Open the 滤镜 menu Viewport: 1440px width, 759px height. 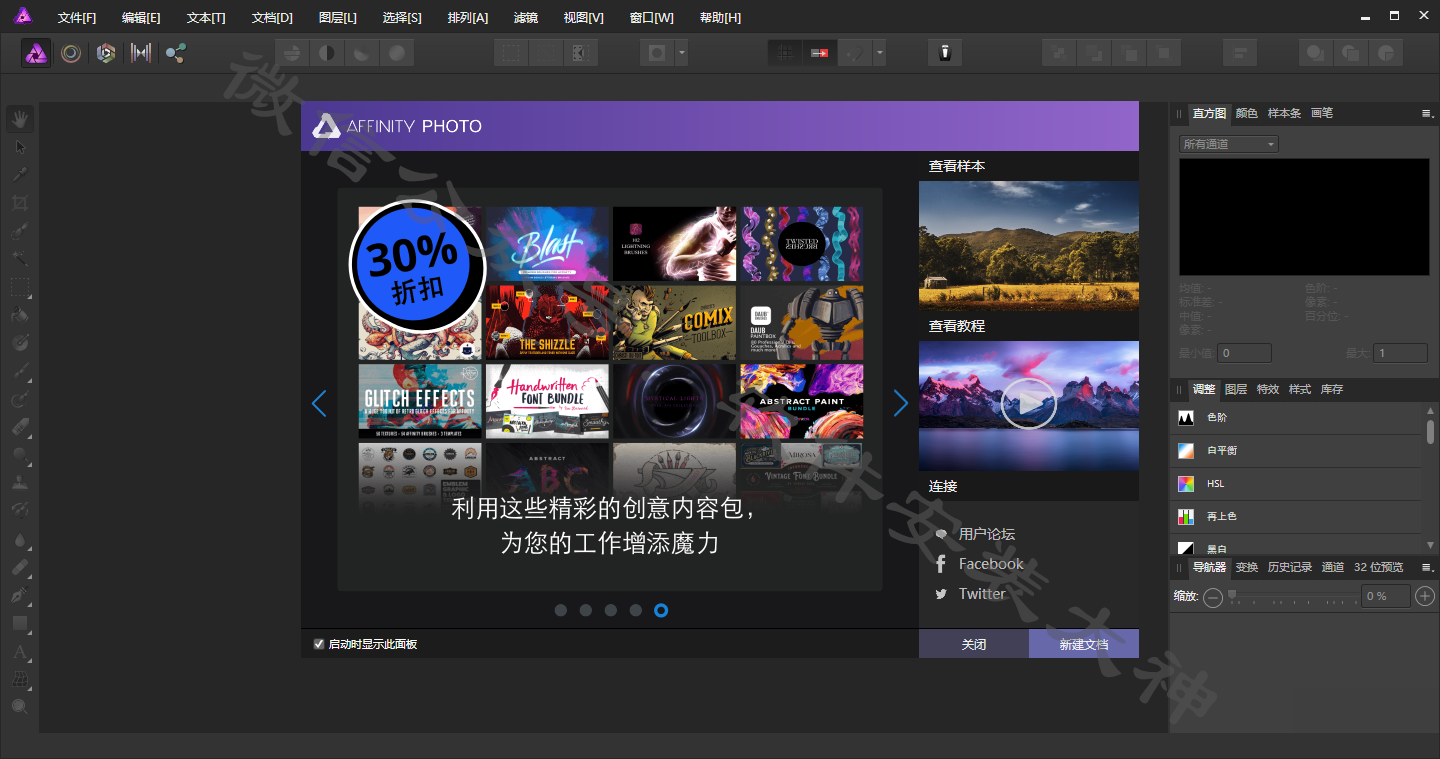coord(526,18)
